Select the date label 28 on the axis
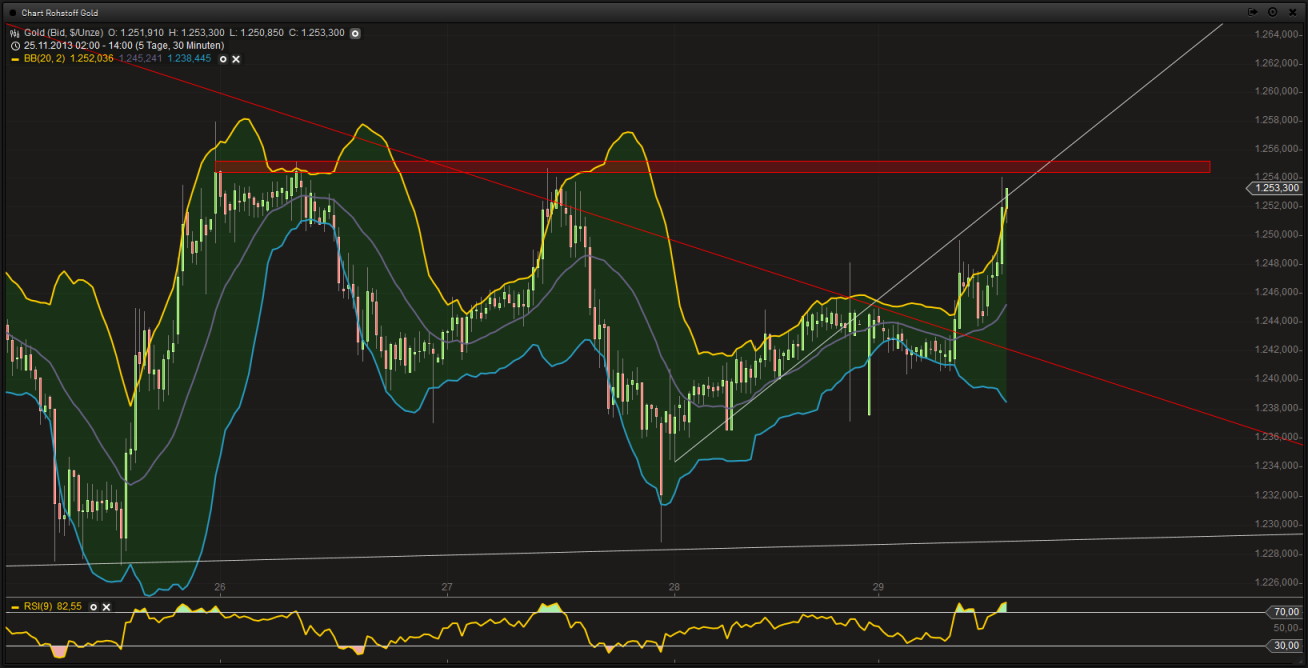 pos(673,588)
